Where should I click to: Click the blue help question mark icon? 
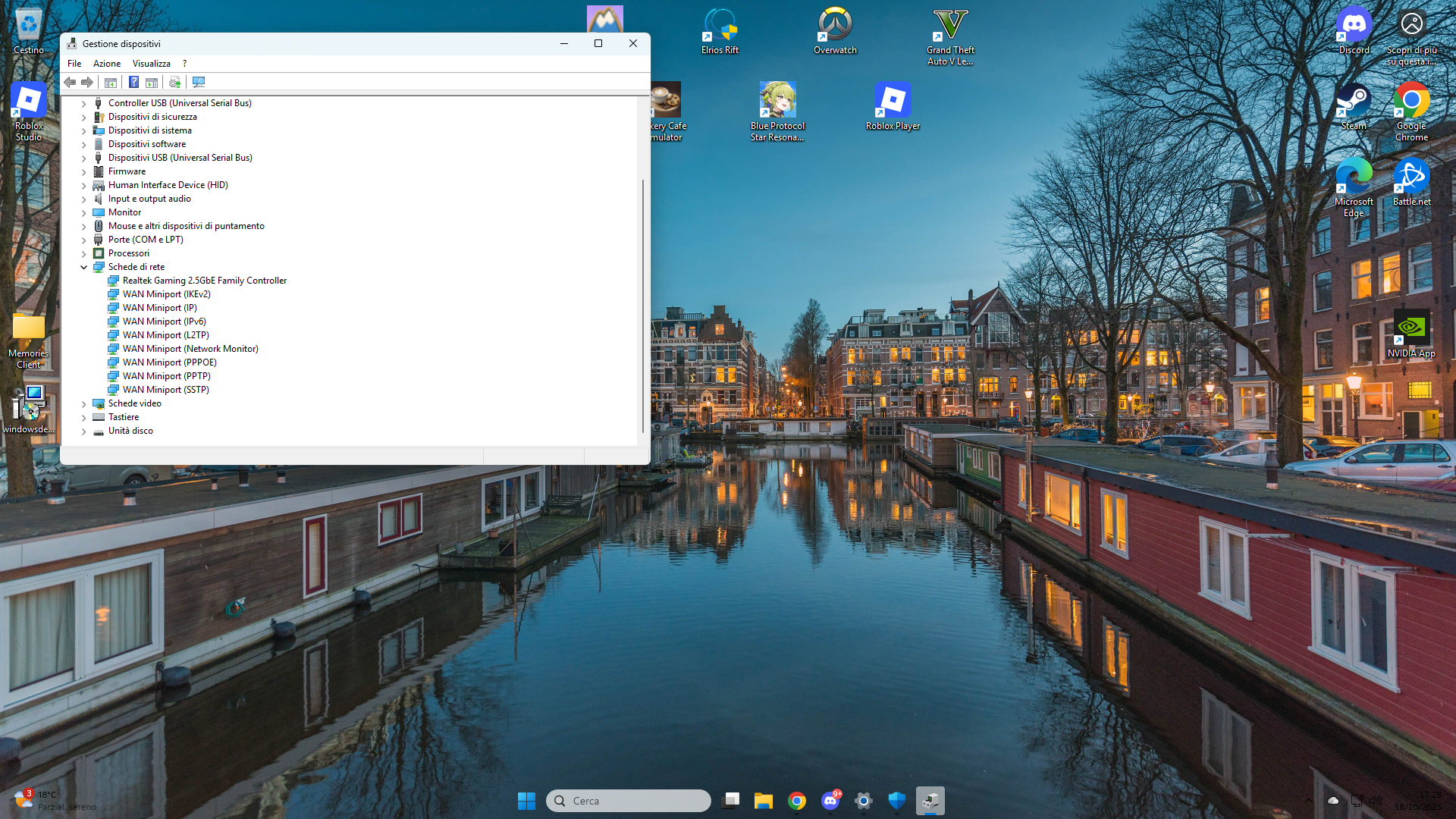click(133, 82)
